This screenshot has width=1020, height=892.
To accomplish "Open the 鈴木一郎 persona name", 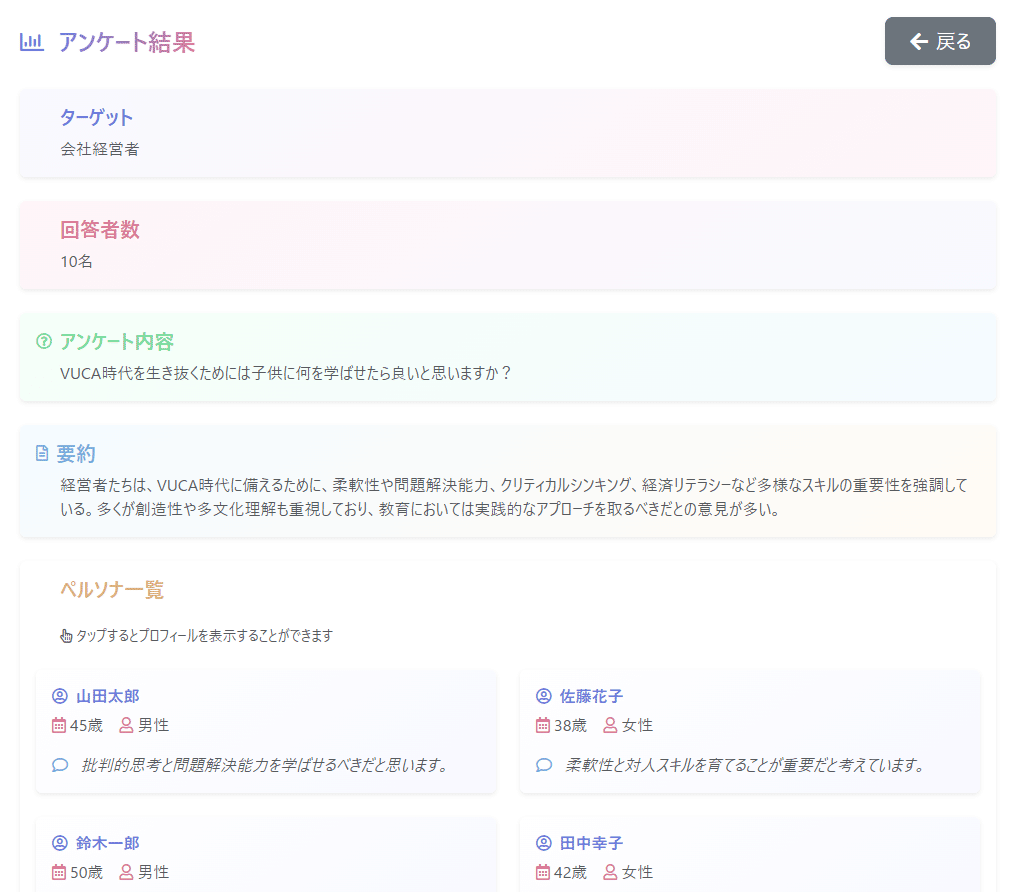I will click(x=107, y=843).
